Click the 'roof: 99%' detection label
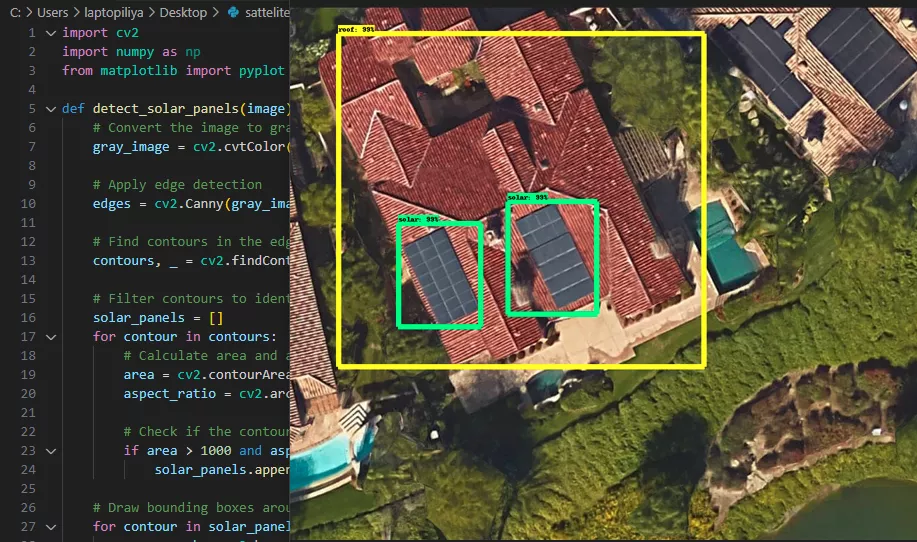The width and height of the screenshot is (917, 542). (358, 30)
